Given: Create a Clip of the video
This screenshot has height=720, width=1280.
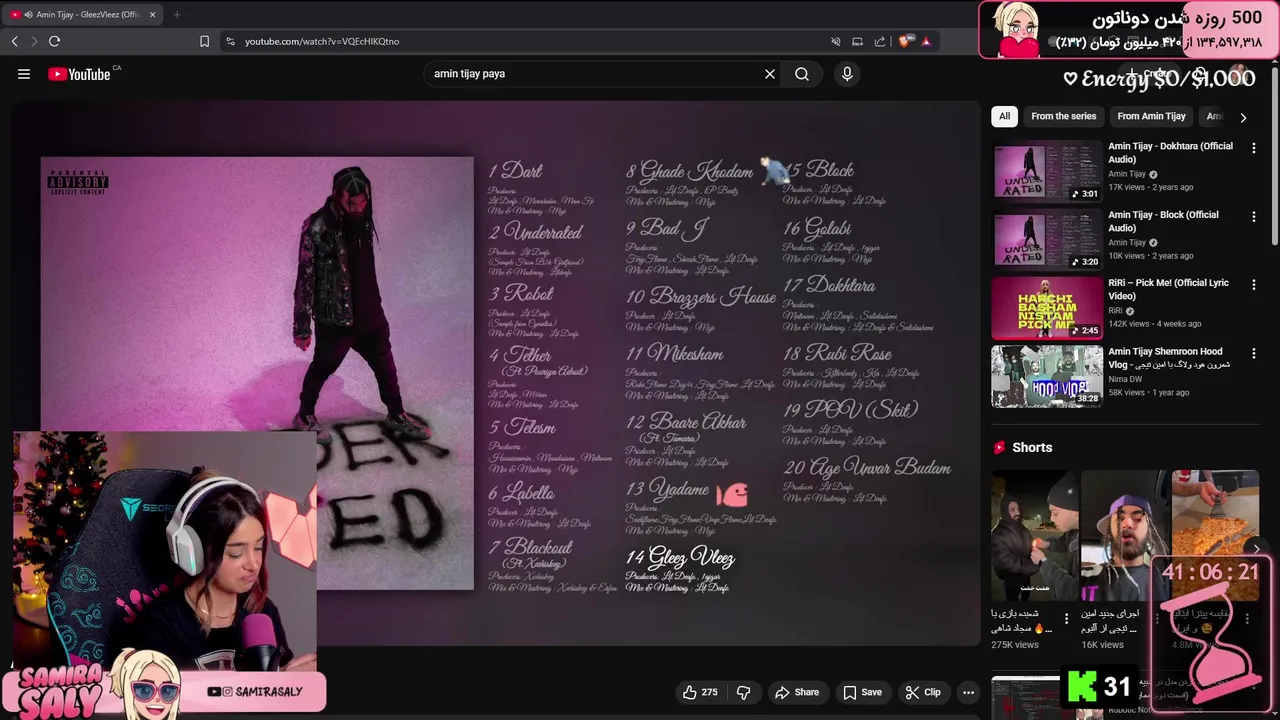Looking at the screenshot, I should (x=923, y=692).
